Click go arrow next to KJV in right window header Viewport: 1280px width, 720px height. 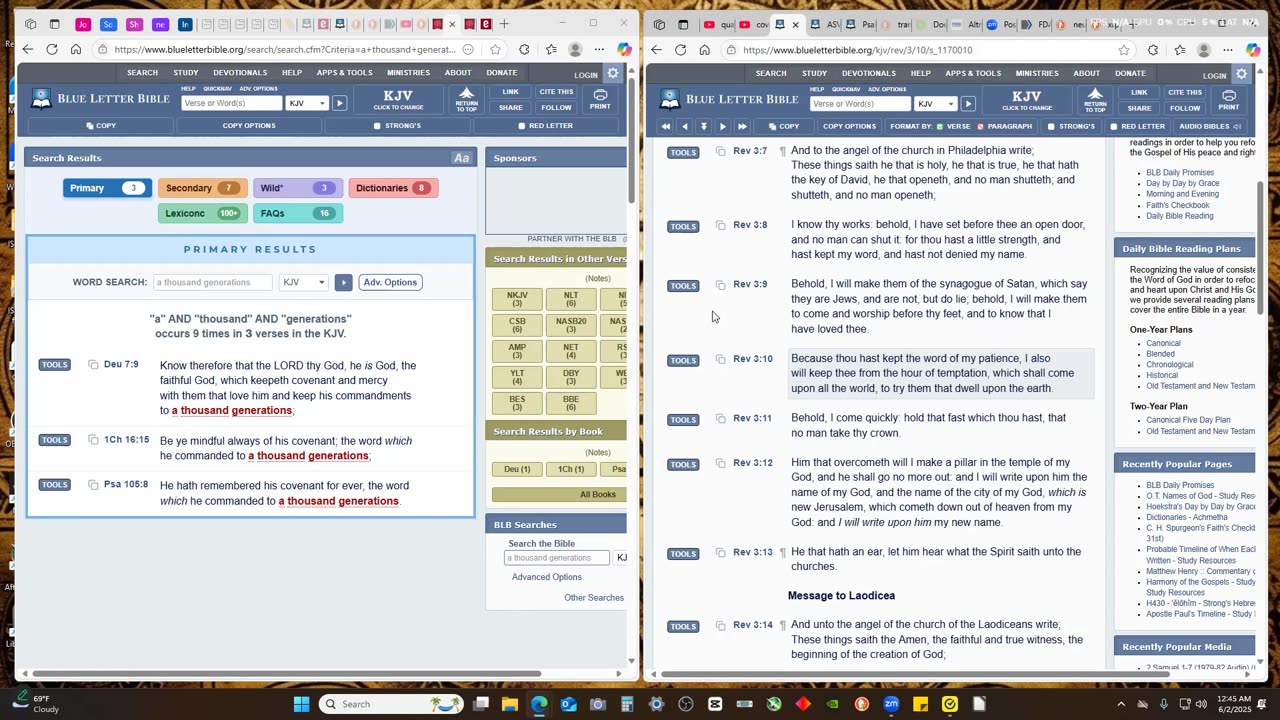[968, 104]
